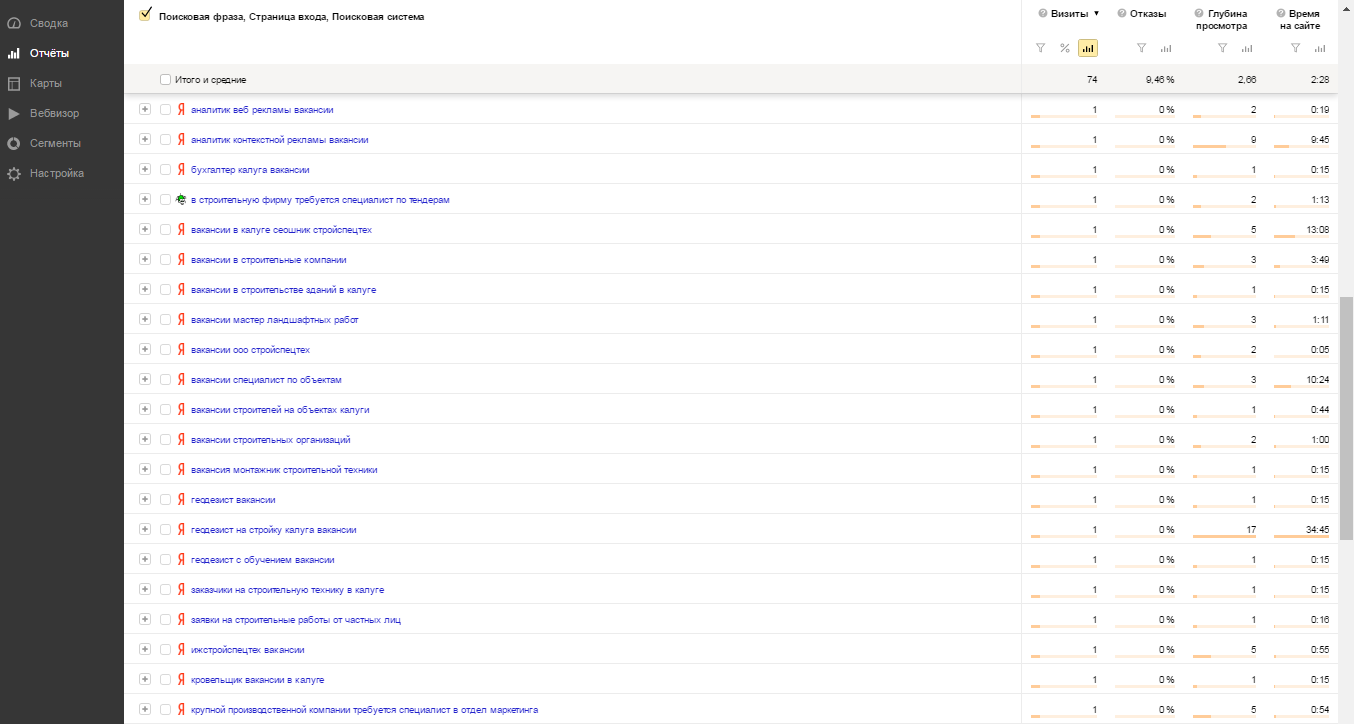The width and height of the screenshot is (1354, 724).
Task: Click the Настройка gear sidebar icon
Action: [x=14, y=173]
